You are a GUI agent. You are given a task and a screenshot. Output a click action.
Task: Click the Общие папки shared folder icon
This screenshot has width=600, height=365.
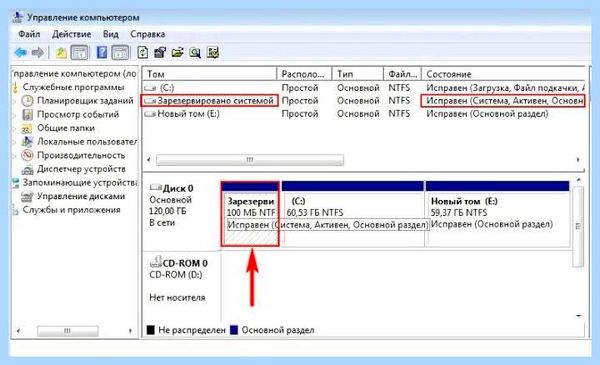point(27,128)
